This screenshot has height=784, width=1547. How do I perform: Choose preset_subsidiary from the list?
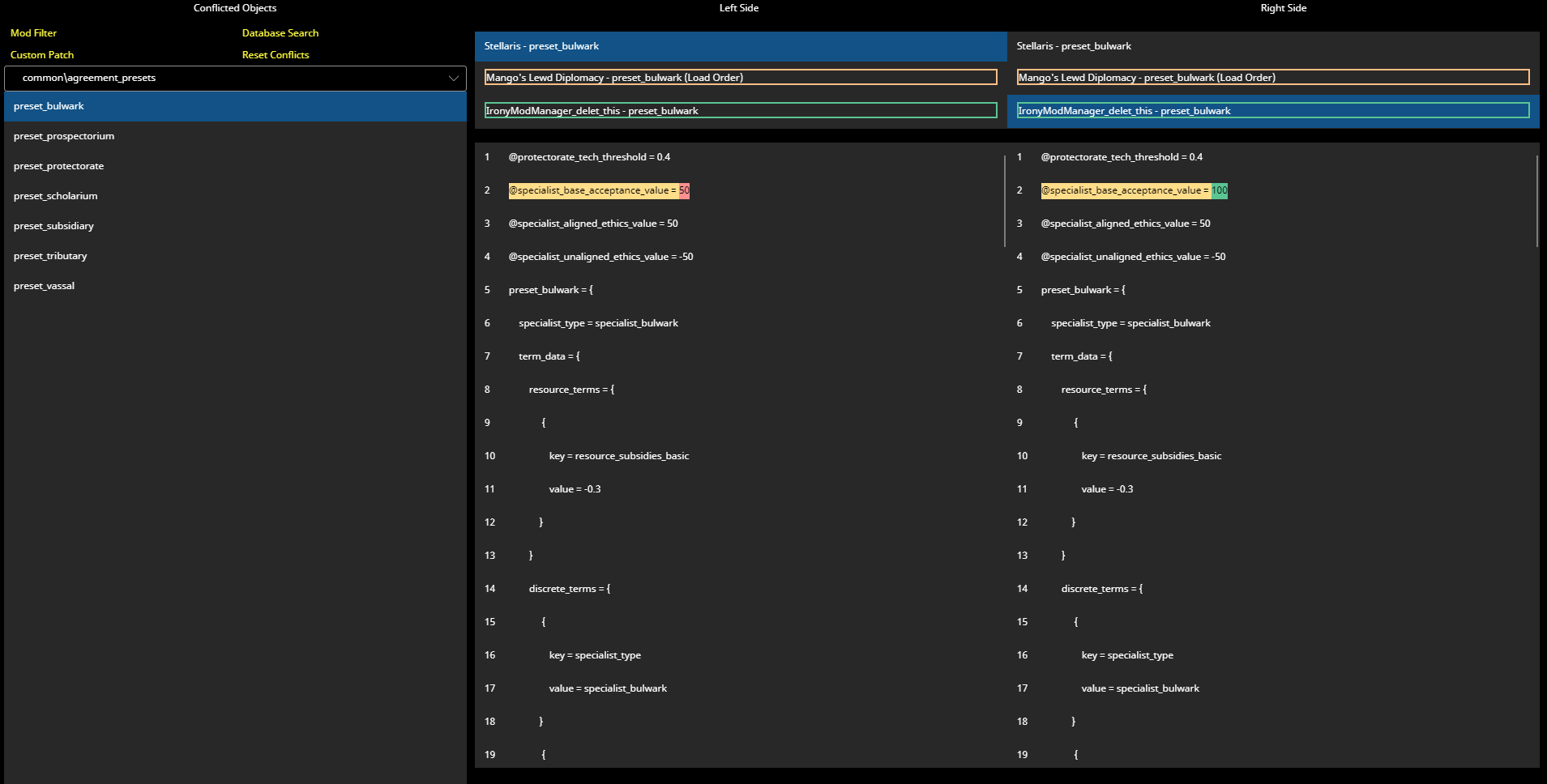[235, 226]
